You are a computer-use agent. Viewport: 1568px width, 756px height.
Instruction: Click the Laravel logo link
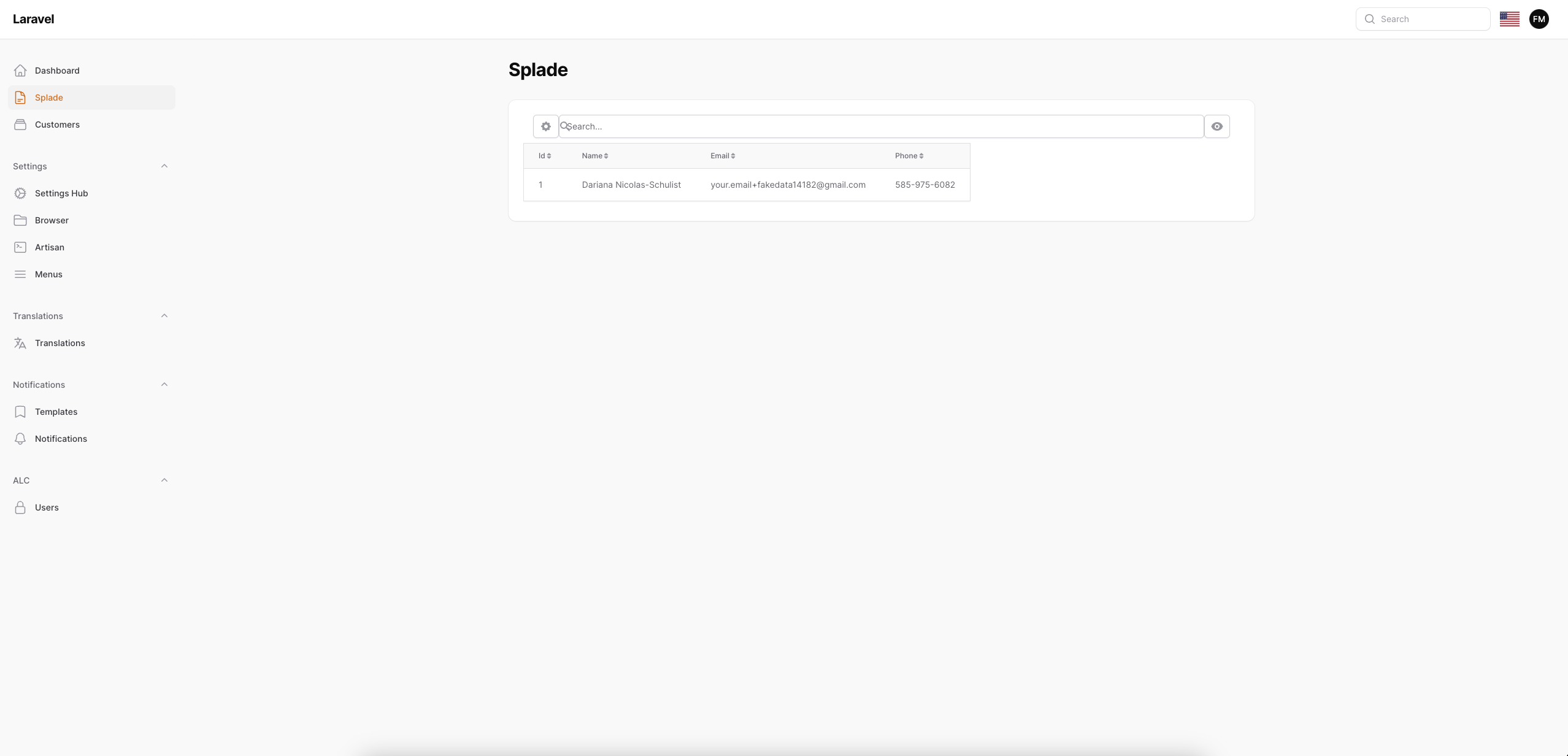point(33,19)
